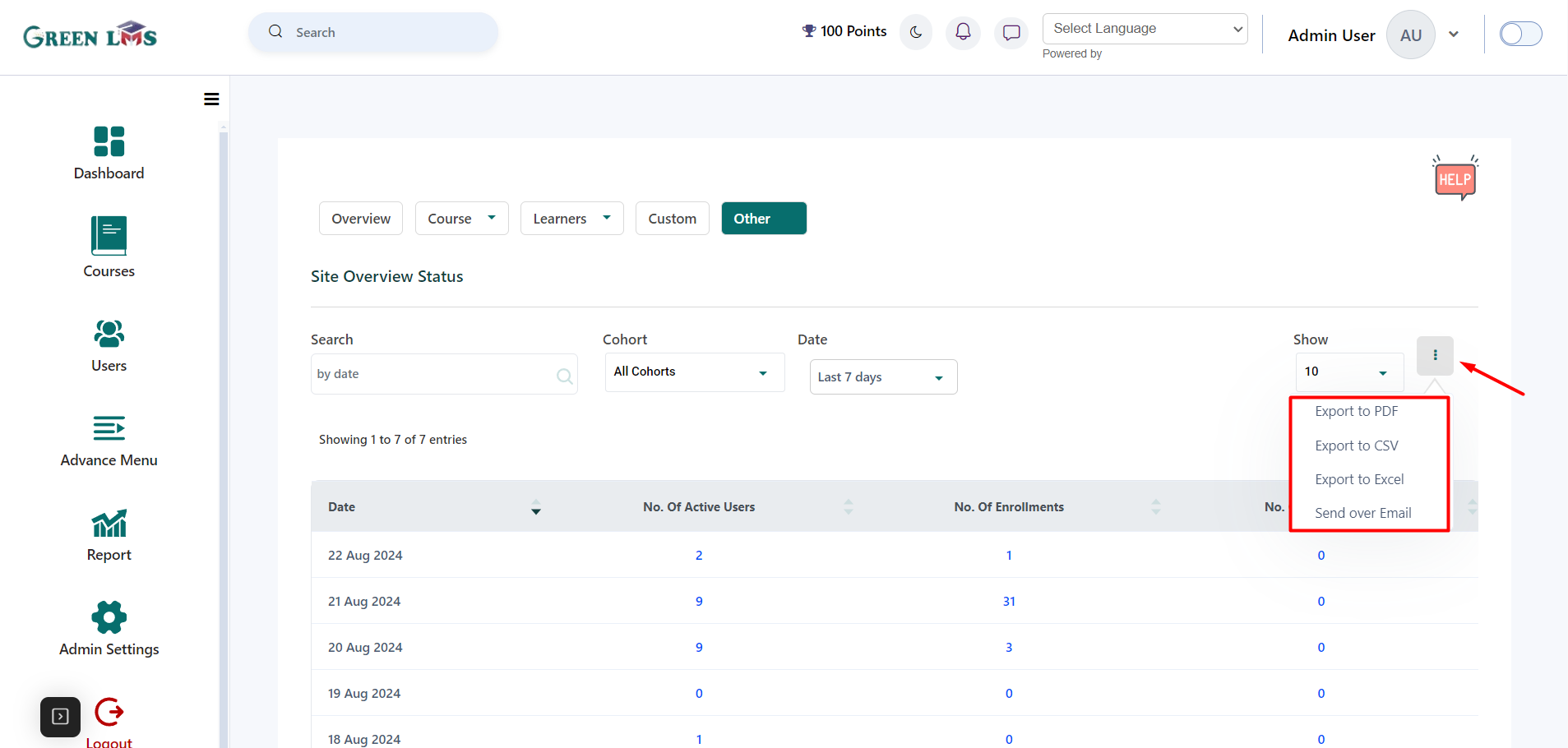The height and width of the screenshot is (748, 1568).
Task: Click the magnifier icon in by date search
Action: click(x=565, y=376)
